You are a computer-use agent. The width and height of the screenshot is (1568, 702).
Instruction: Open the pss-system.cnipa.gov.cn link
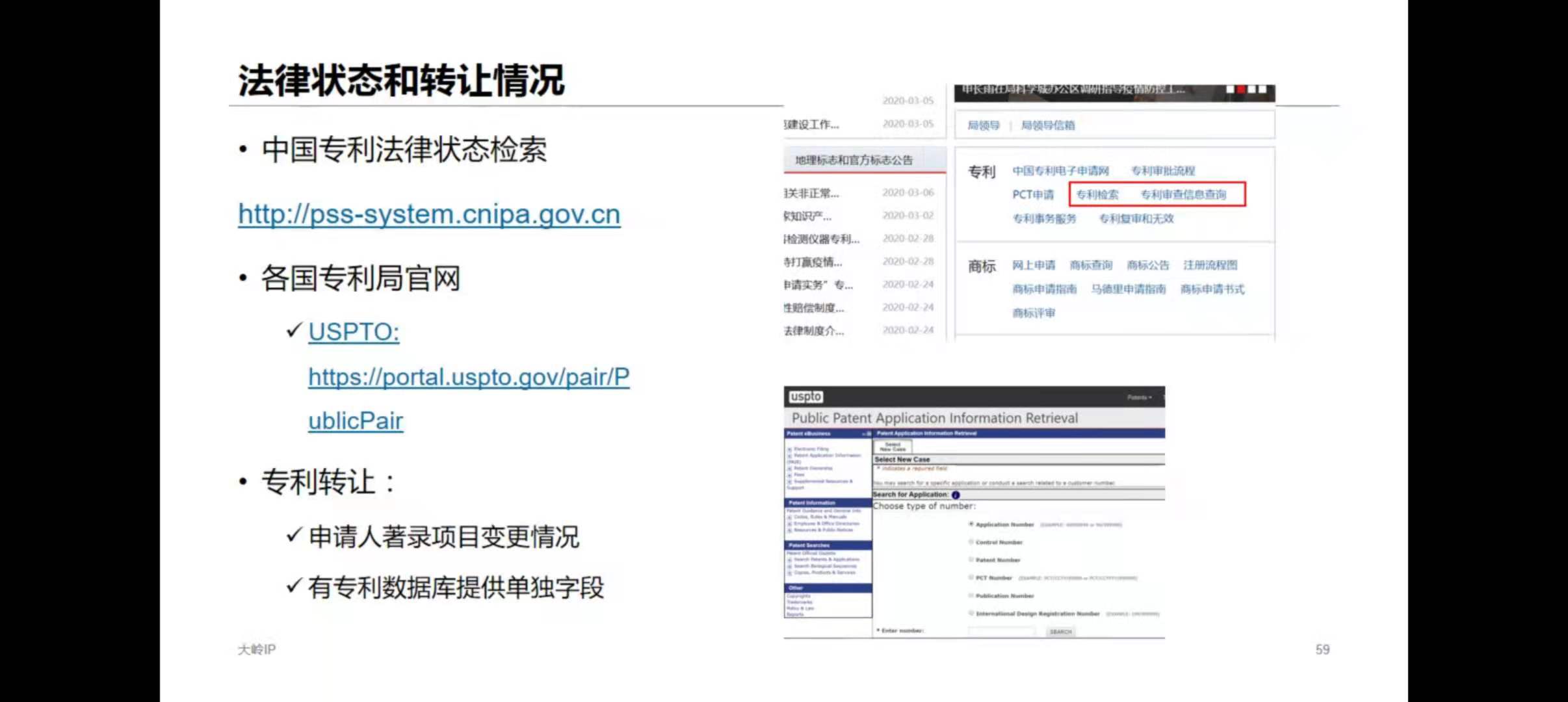coord(429,214)
